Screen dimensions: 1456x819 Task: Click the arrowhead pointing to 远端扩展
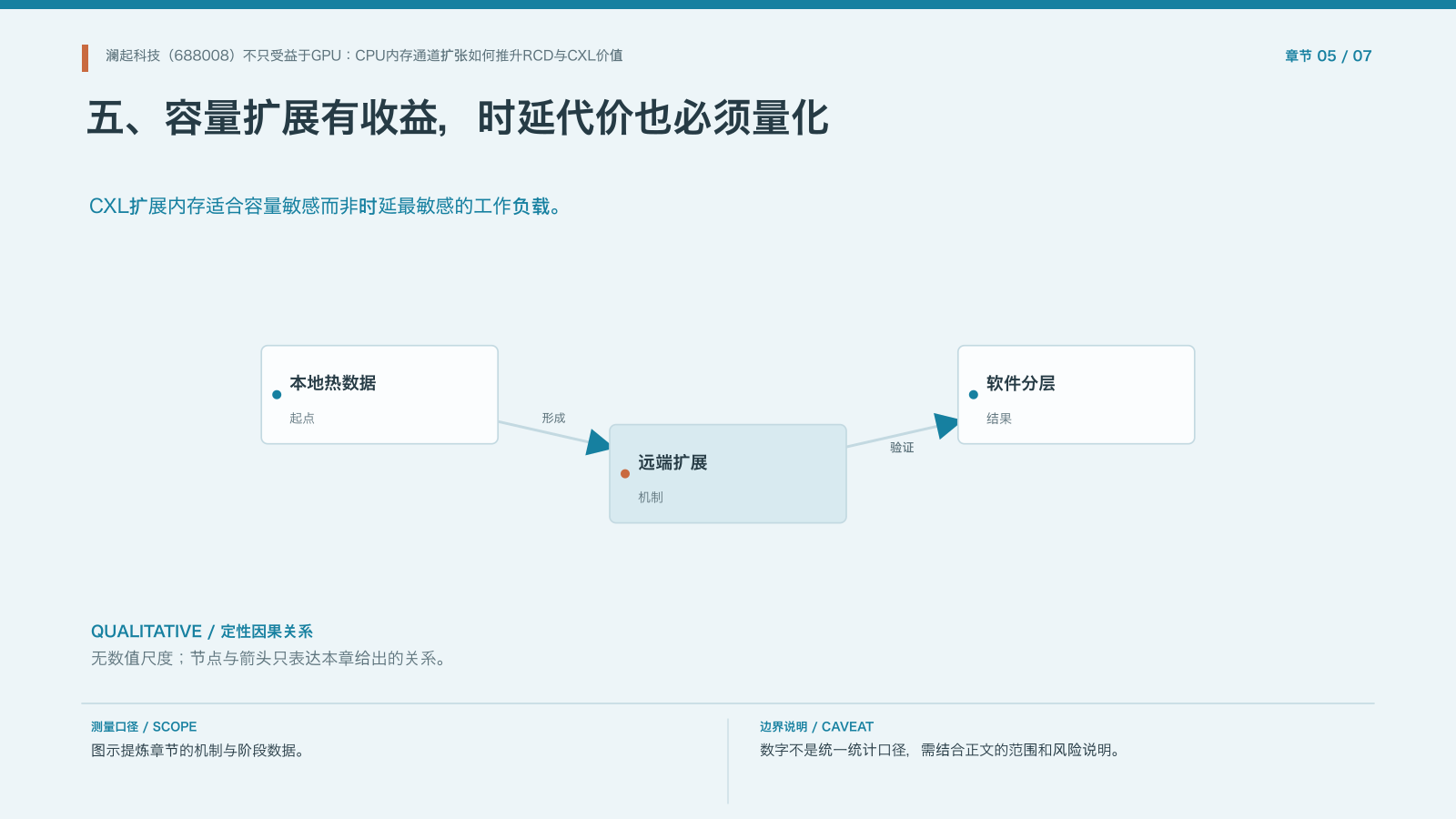(599, 442)
